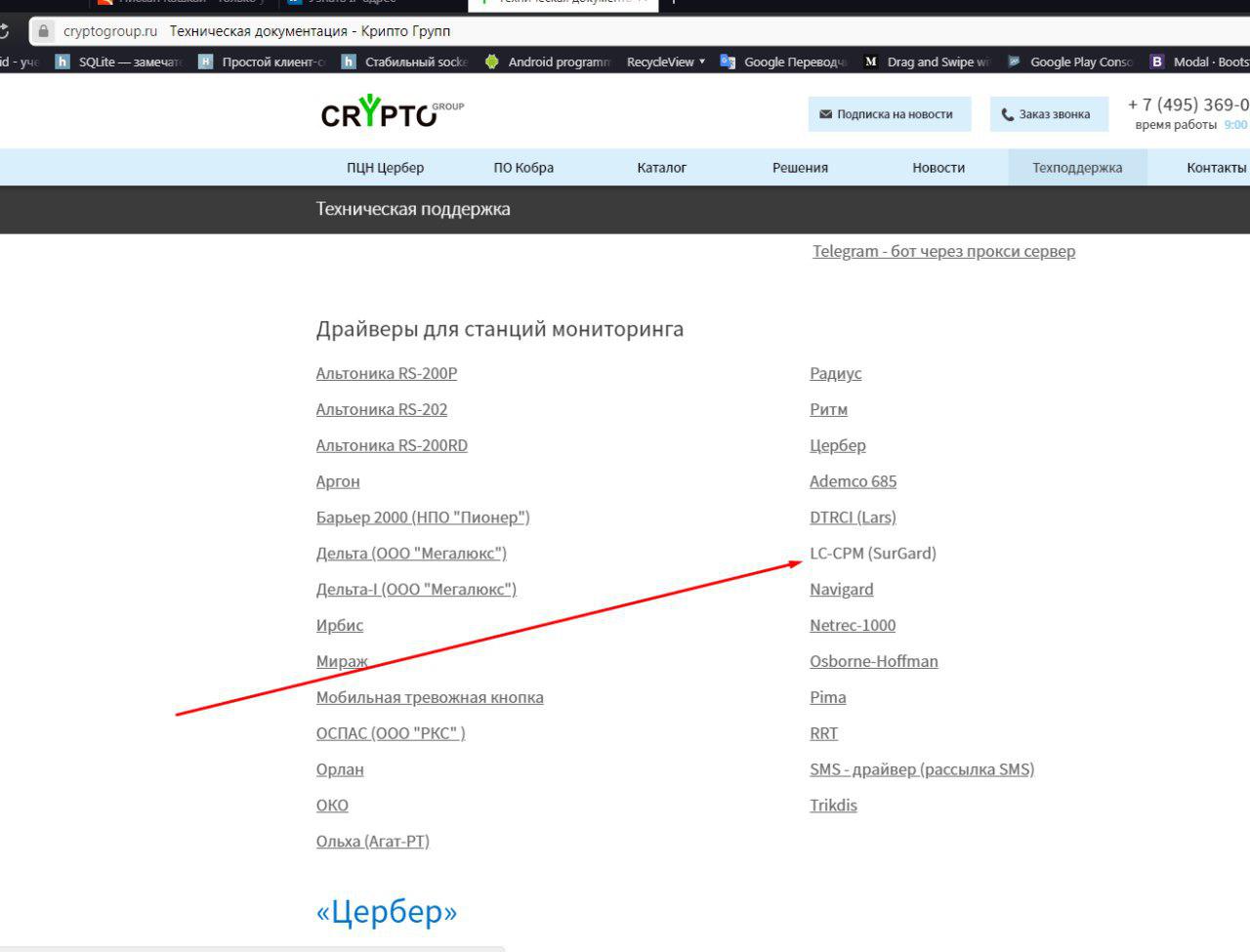Open 'ПЦН Цербер' menu item
The image size is (1250, 952).
coord(385,167)
